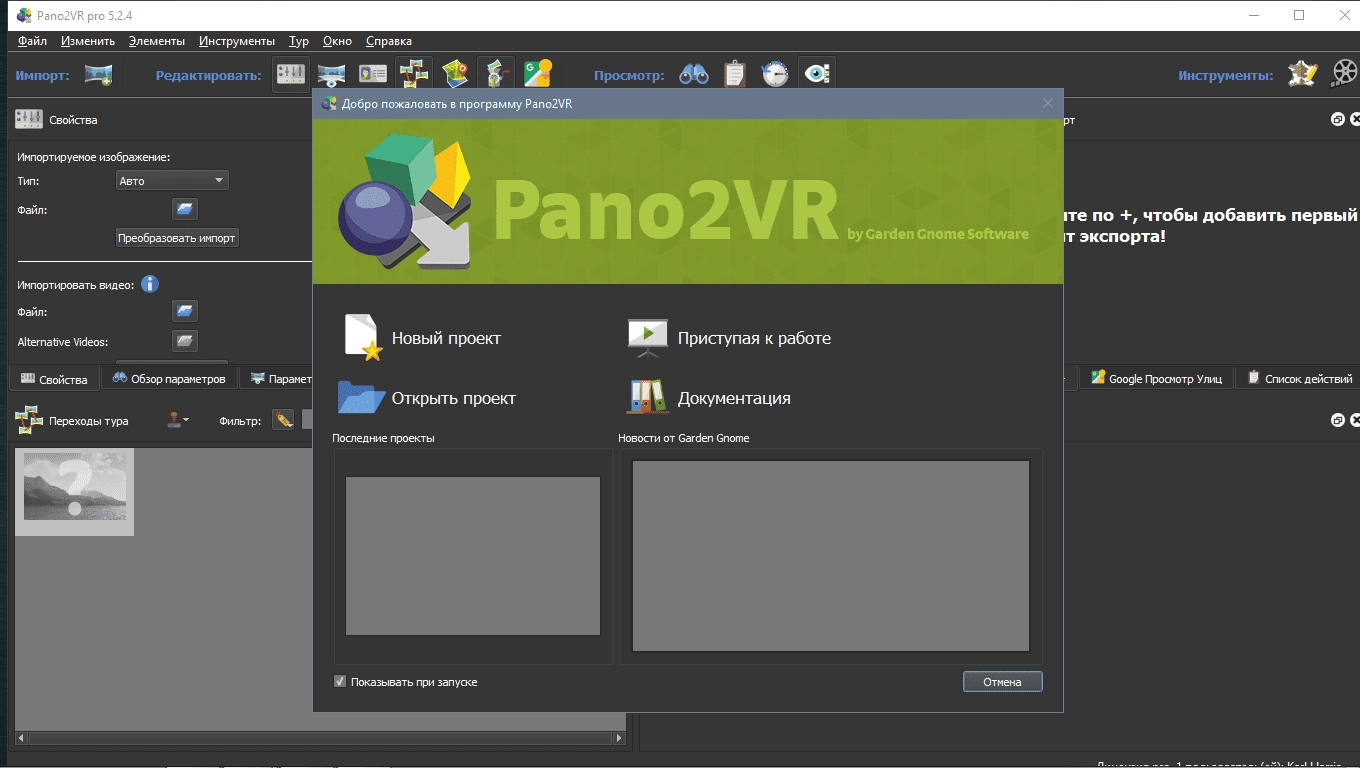The width and height of the screenshot is (1360, 768).
Task: Browse for the import video file
Action: tap(185, 311)
